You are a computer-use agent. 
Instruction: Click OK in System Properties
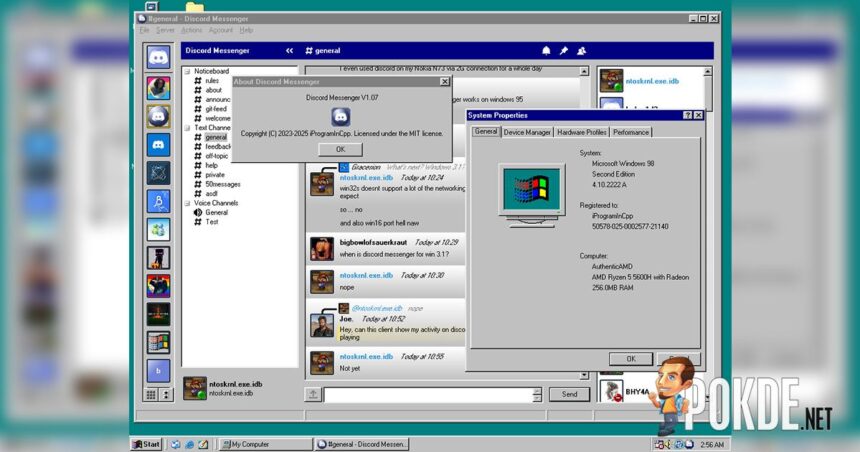click(x=631, y=359)
